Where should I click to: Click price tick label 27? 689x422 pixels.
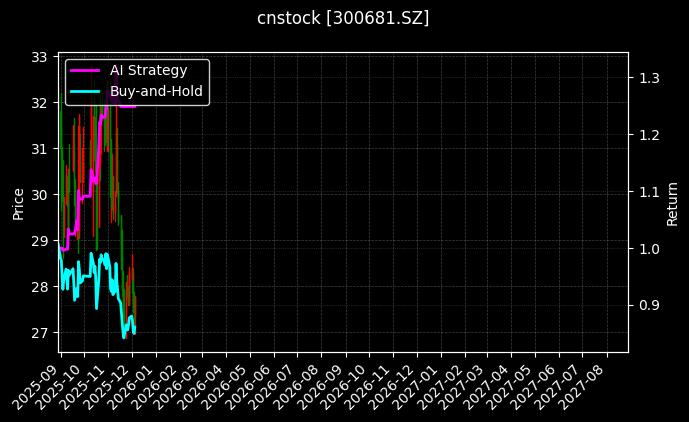[39, 333]
